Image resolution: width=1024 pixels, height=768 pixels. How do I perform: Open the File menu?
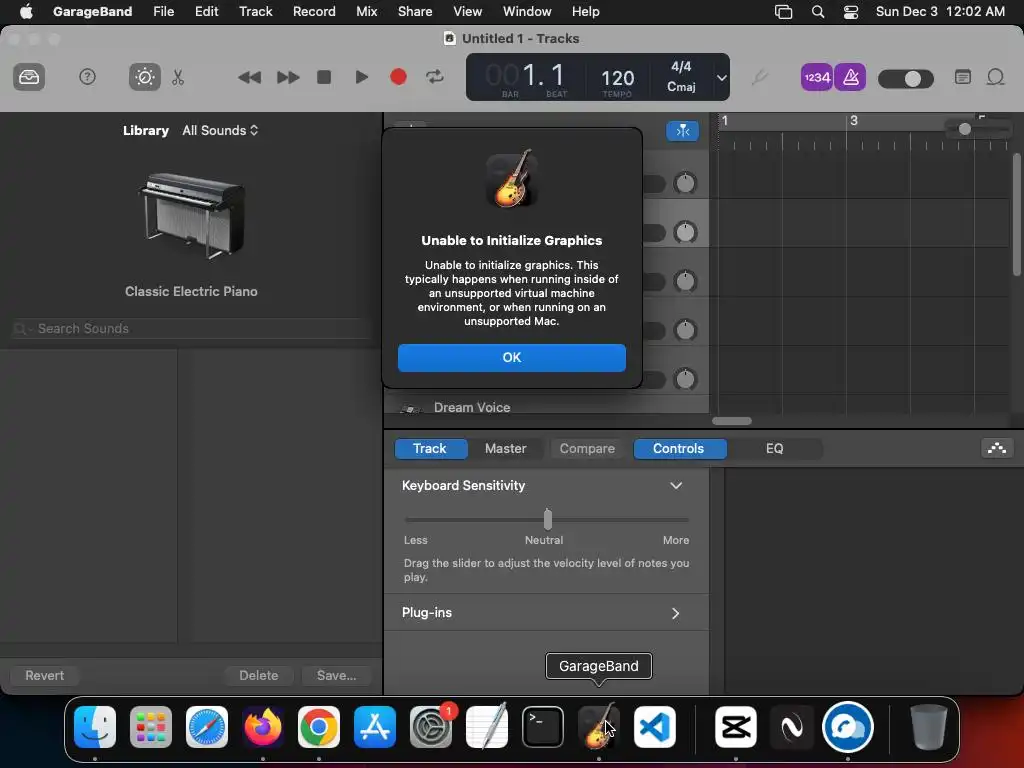pos(163,11)
